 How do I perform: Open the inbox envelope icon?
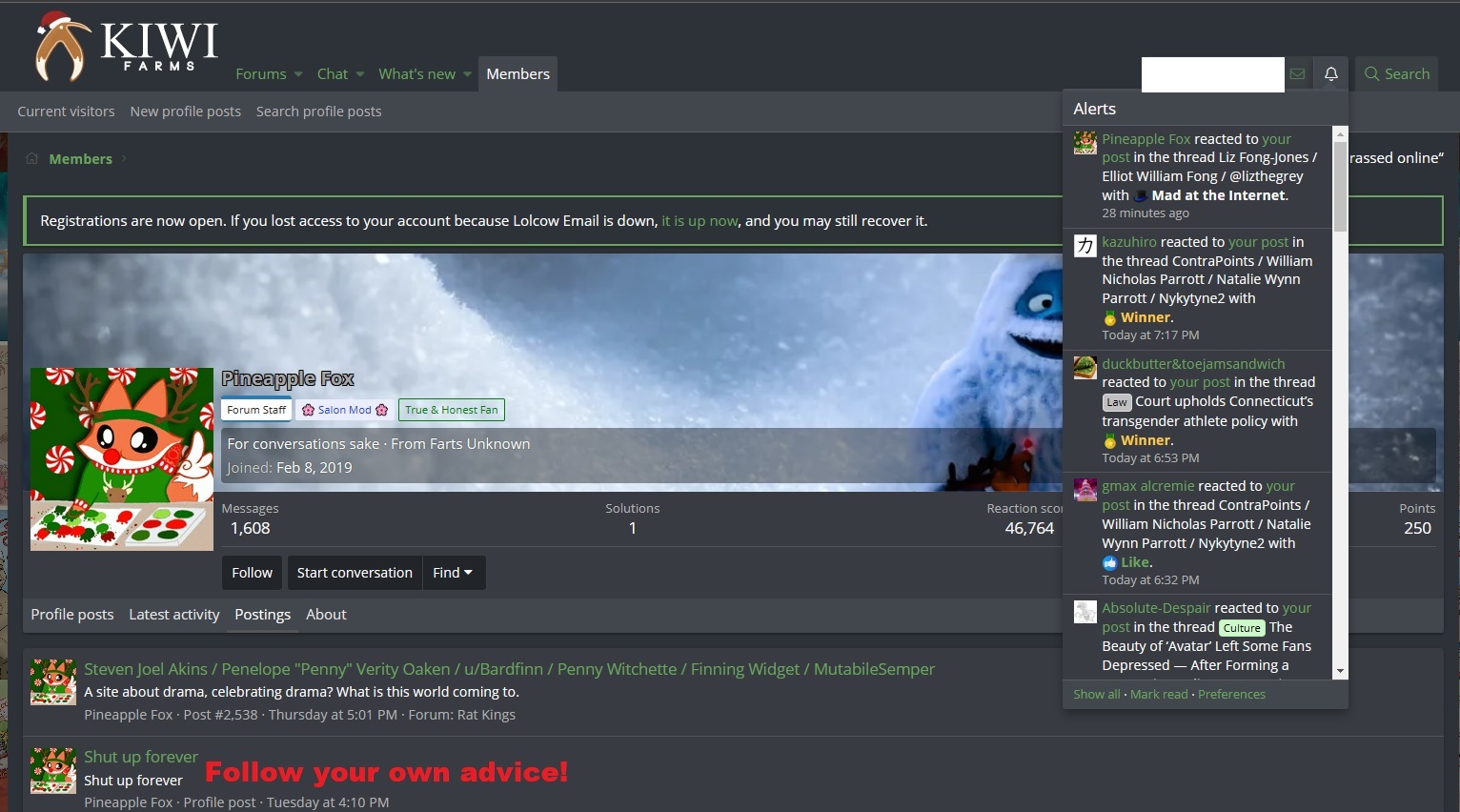(1297, 74)
